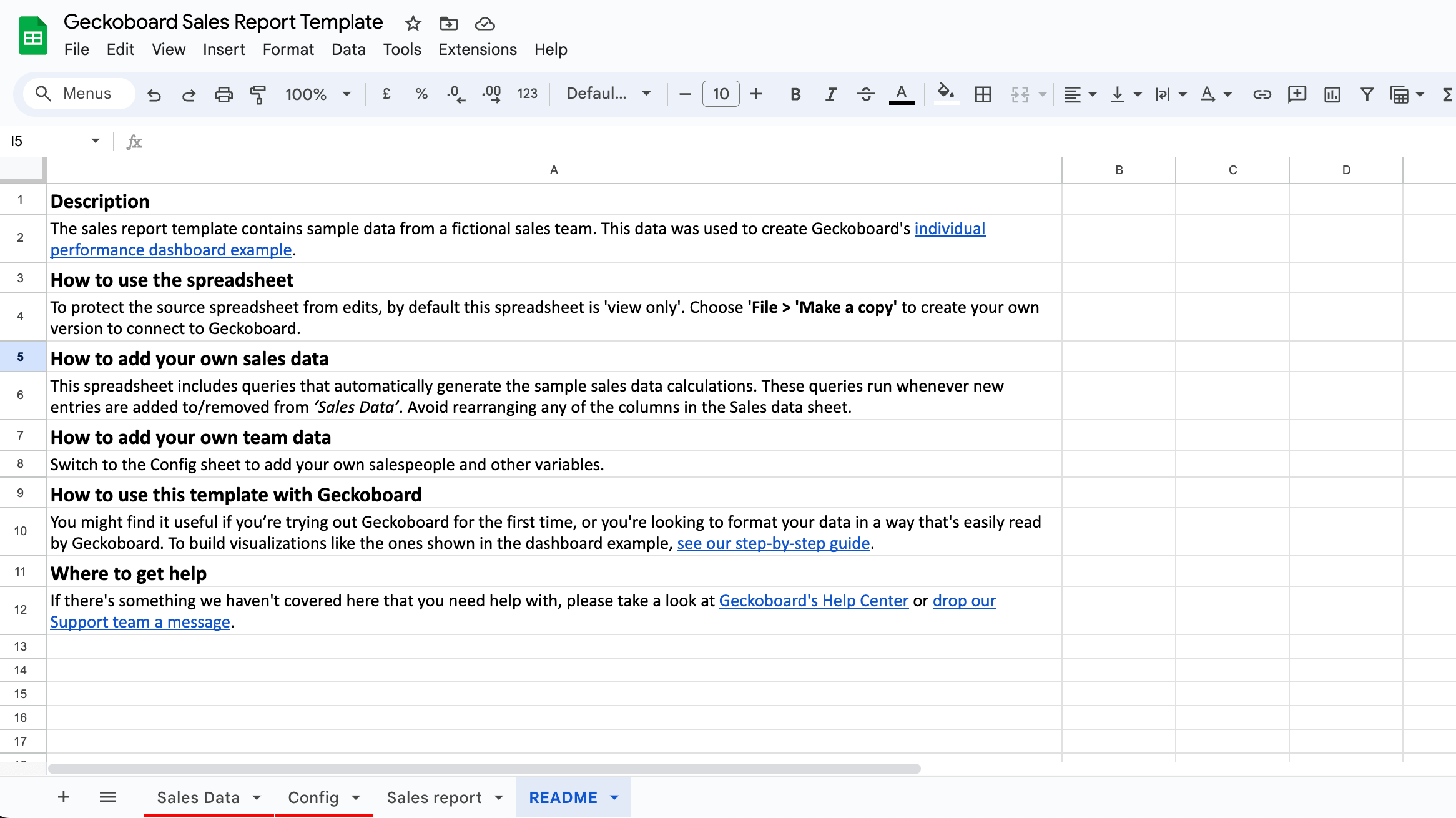Apply currency format to selection
Image resolution: width=1456 pixels, height=818 pixels.
[386, 94]
